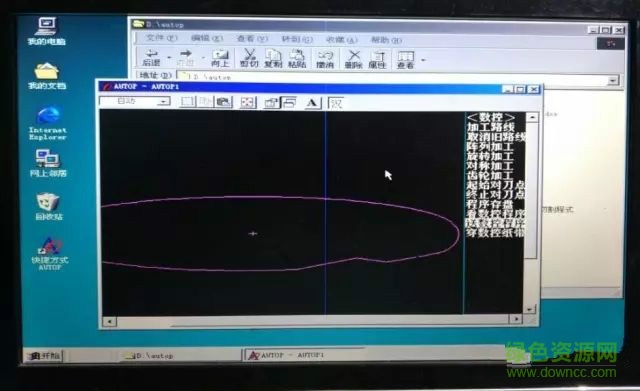Select 终止对刀点 in the AUTOP side menu
The image size is (640, 391).
click(x=496, y=195)
